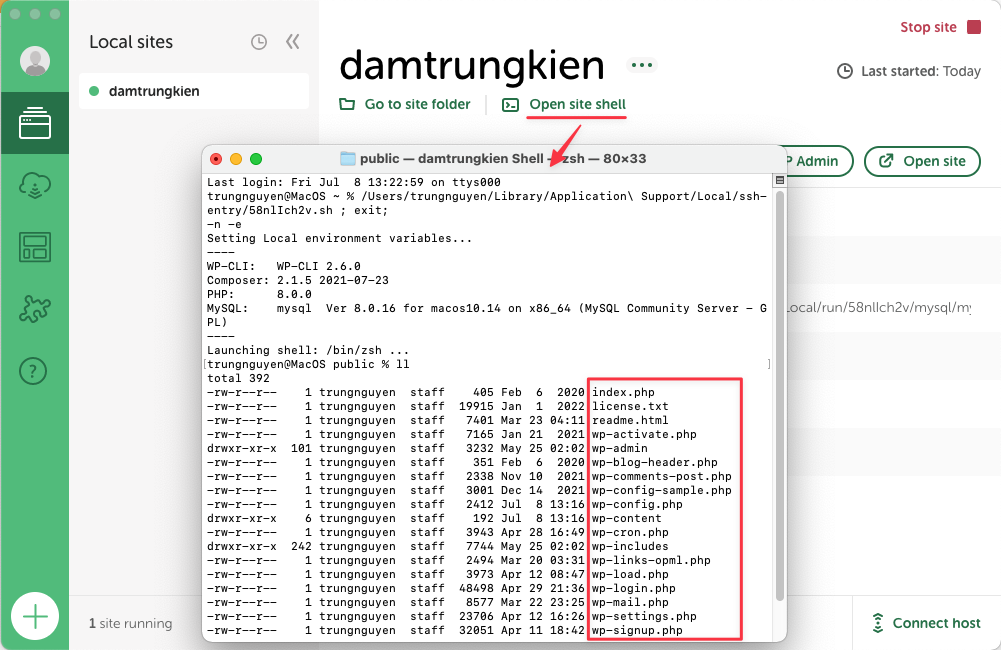The image size is (1001, 650).
Task: Click wp-config-sample.php in the terminal listing
Action: (x=661, y=490)
